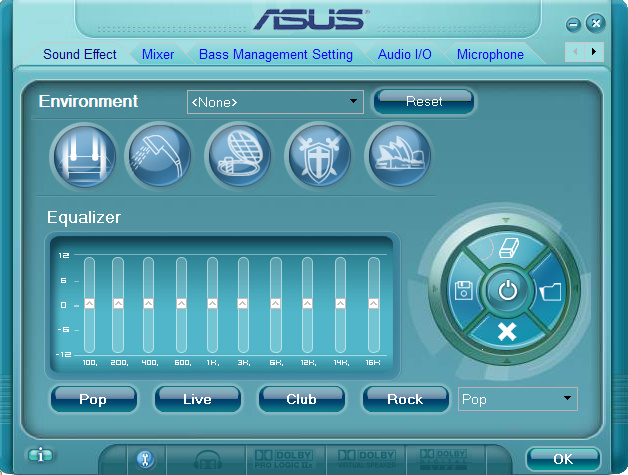The image size is (628, 475).
Task: Click the 200 Hz equalizer slider handle
Action: click(118, 303)
